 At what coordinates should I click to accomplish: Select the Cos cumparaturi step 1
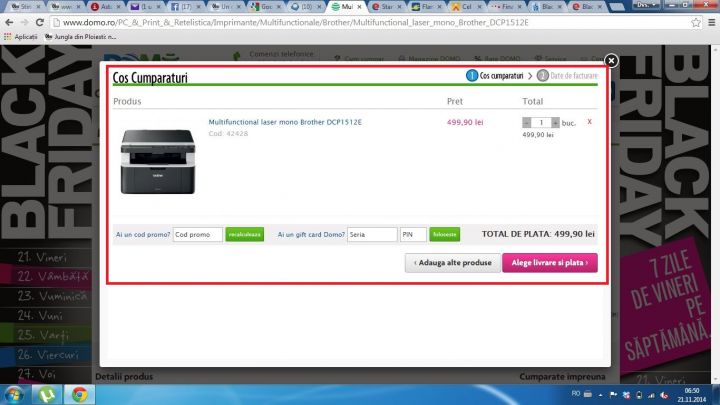[495, 75]
